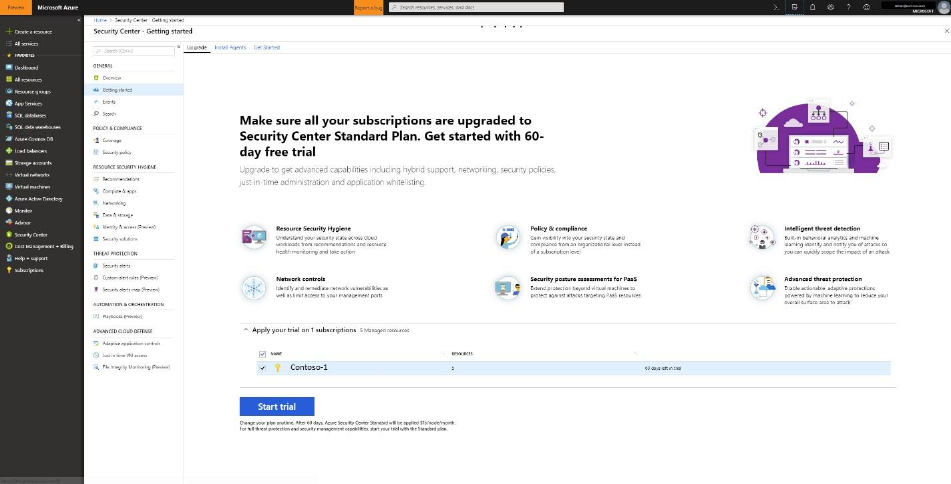Select Getting started menu item
The image size is (951, 484).
[134, 90]
